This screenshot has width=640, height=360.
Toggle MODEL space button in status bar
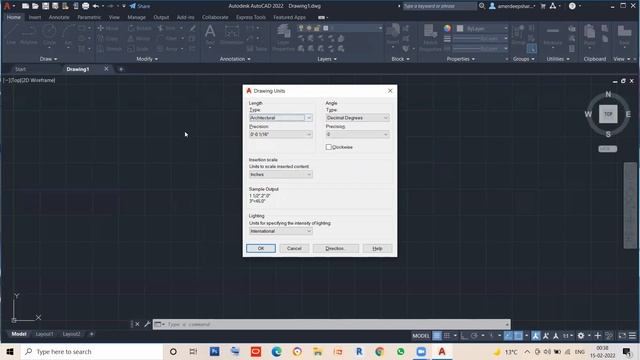pyautogui.click(x=421, y=336)
